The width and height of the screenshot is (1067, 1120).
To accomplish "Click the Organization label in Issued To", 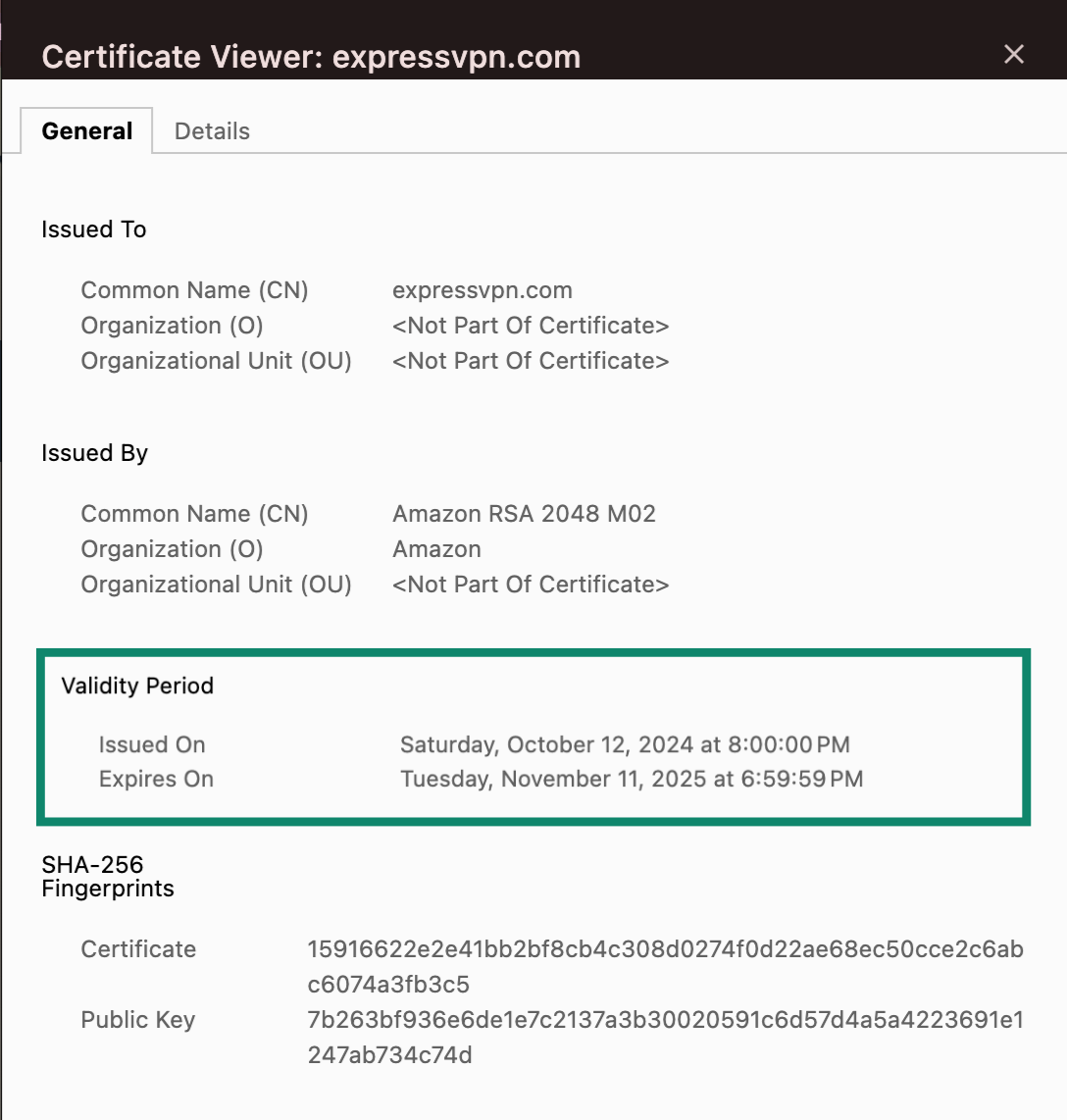I will [x=171, y=326].
